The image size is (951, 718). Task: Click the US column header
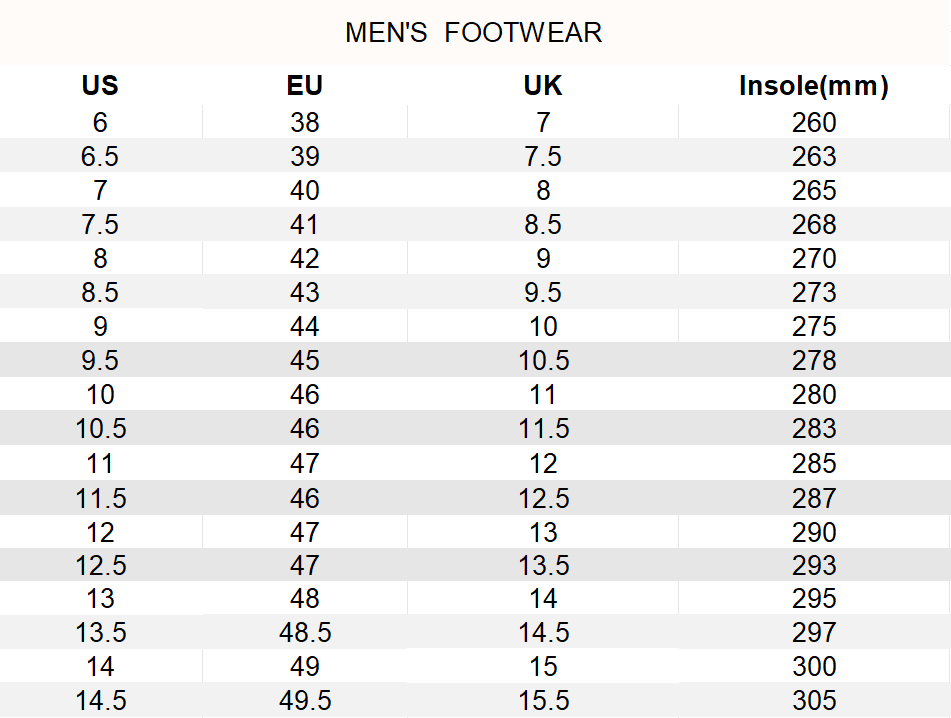pyautogui.click(x=100, y=86)
